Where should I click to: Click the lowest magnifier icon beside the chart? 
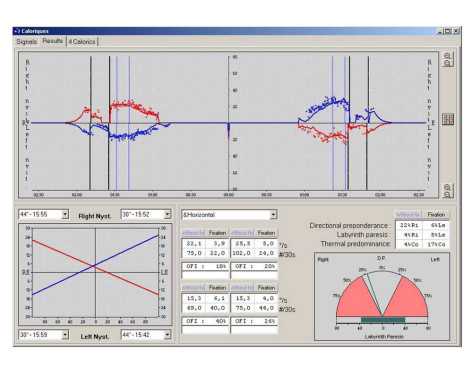point(447,194)
